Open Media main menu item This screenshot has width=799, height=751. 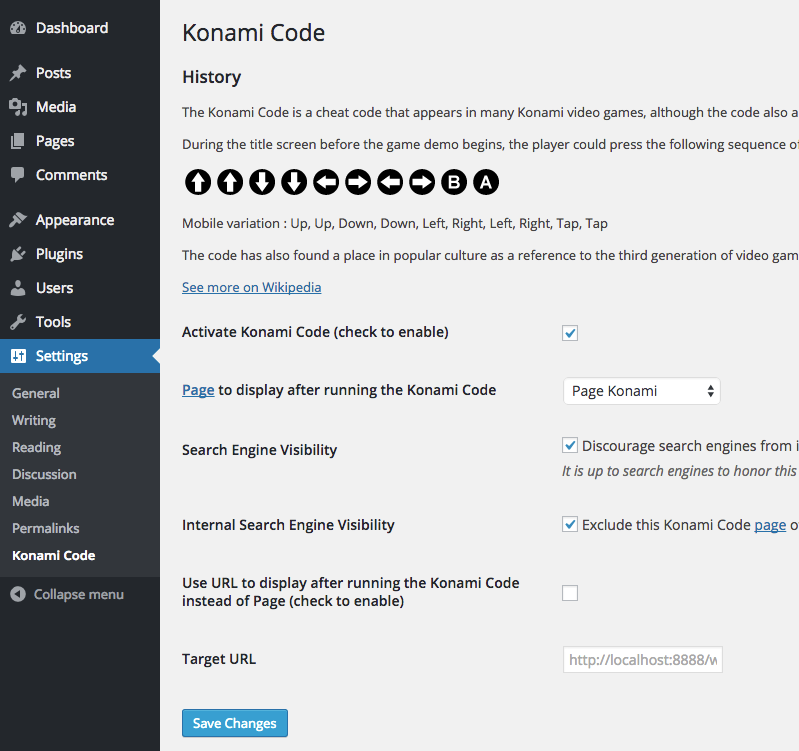coord(80,107)
